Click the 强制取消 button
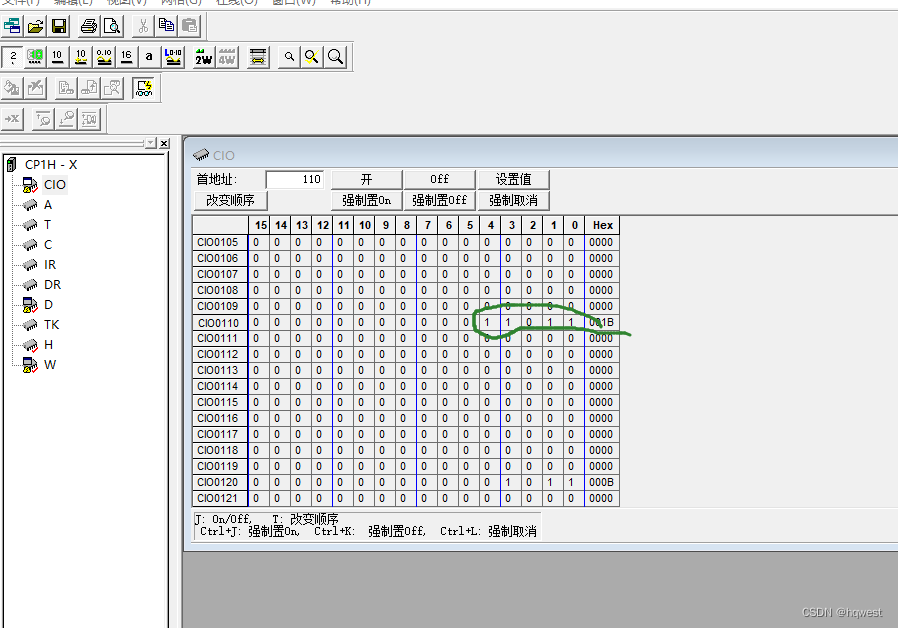This screenshot has width=898, height=628. tap(513, 200)
